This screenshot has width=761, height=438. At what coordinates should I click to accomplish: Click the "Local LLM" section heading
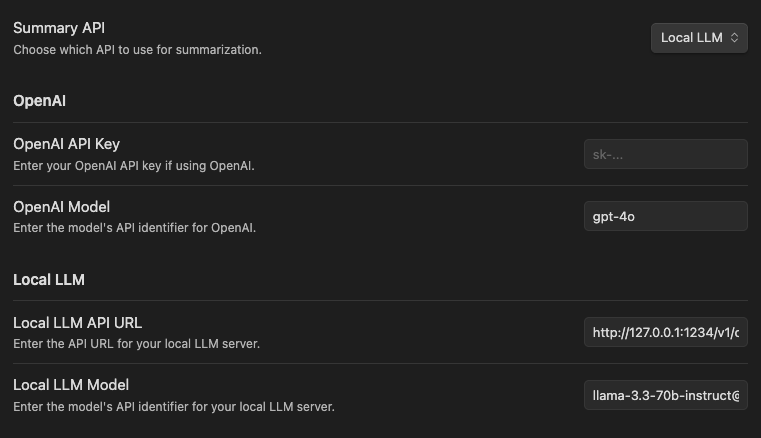(49, 280)
